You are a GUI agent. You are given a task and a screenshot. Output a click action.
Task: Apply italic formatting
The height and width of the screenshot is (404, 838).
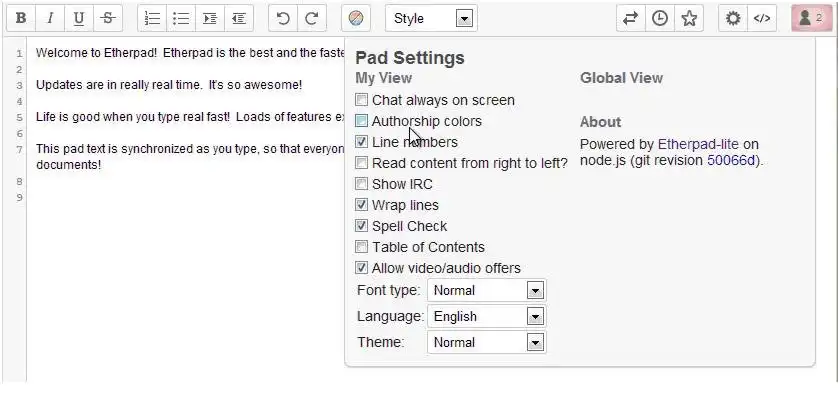(x=50, y=18)
